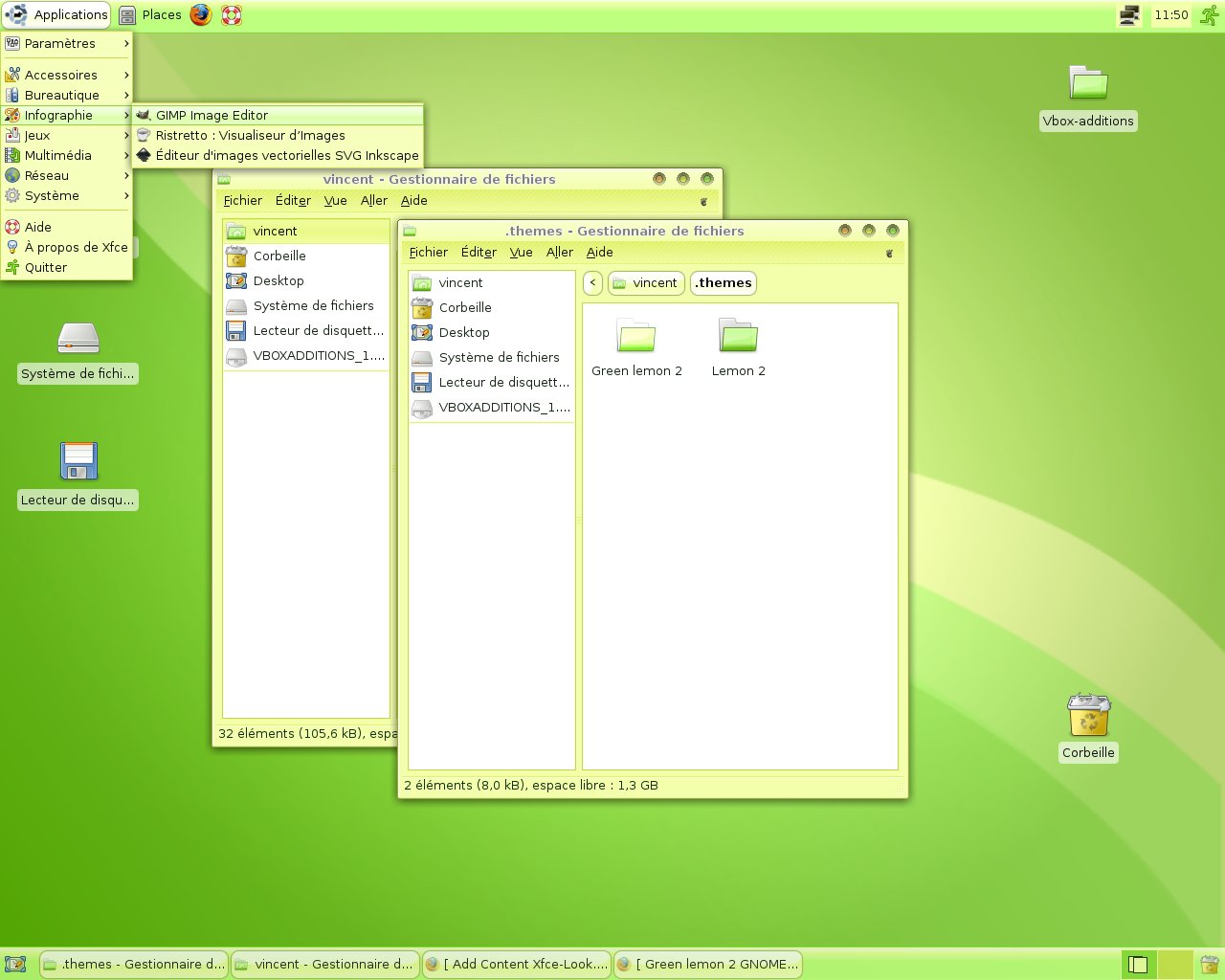
Task: Open the Green lemon 2 folder
Action: tap(636, 338)
